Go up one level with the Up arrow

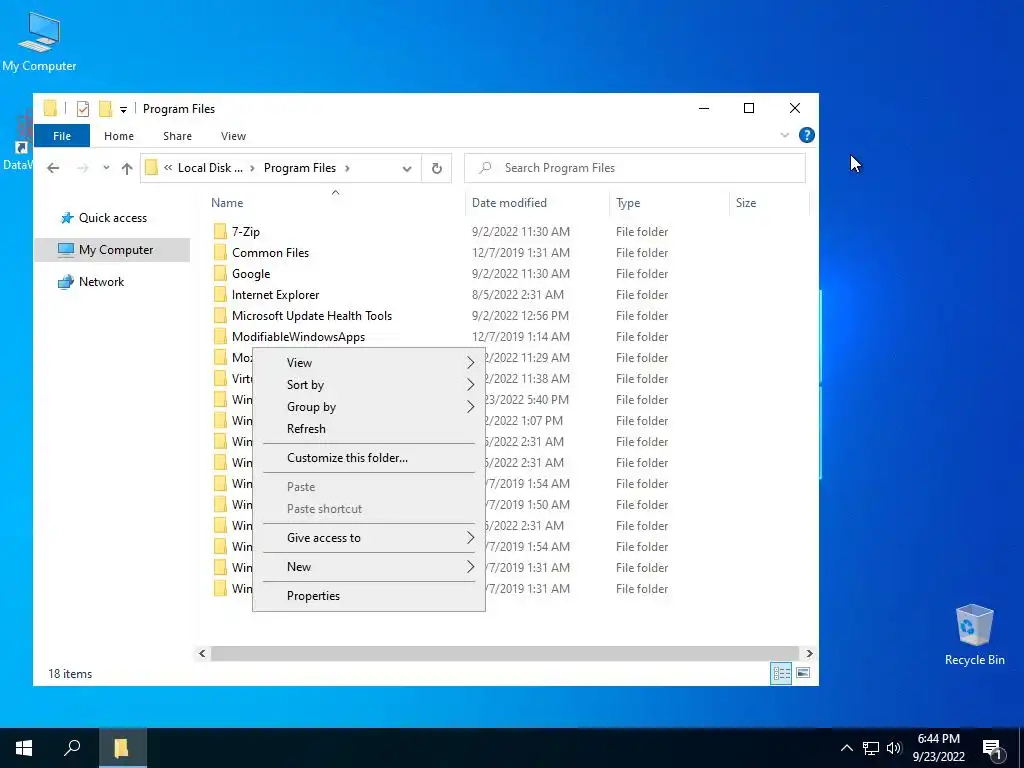pos(127,168)
